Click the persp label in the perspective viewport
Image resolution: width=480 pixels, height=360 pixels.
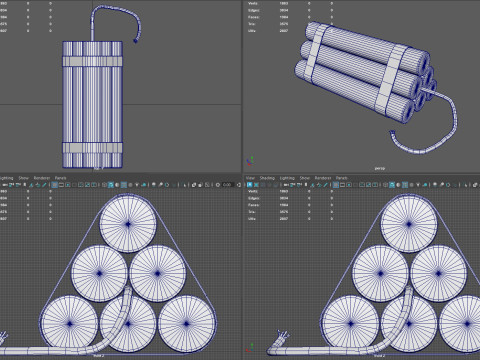click(x=379, y=168)
